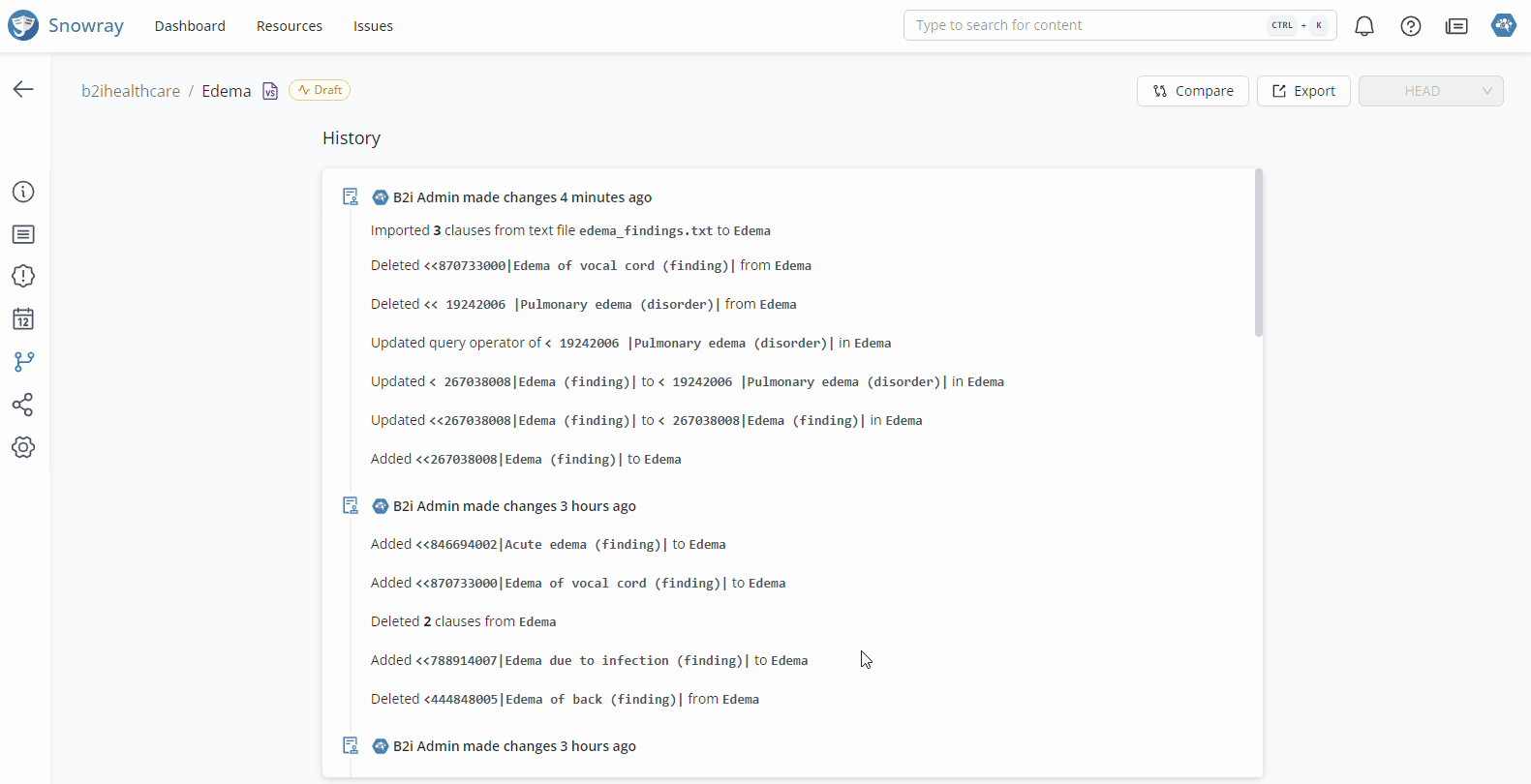Focus the content search field

pos(1085,25)
